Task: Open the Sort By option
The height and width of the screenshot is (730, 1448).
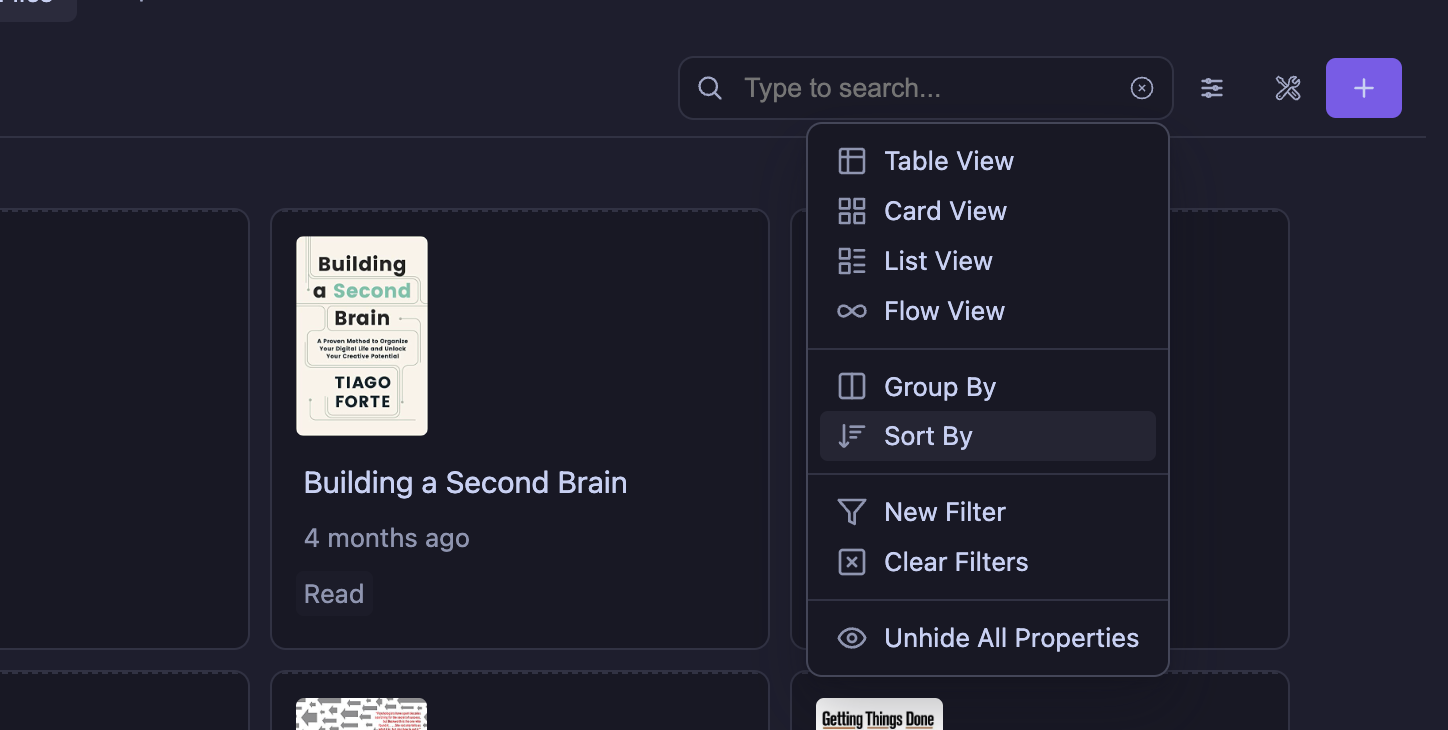Action: (x=928, y=436)
